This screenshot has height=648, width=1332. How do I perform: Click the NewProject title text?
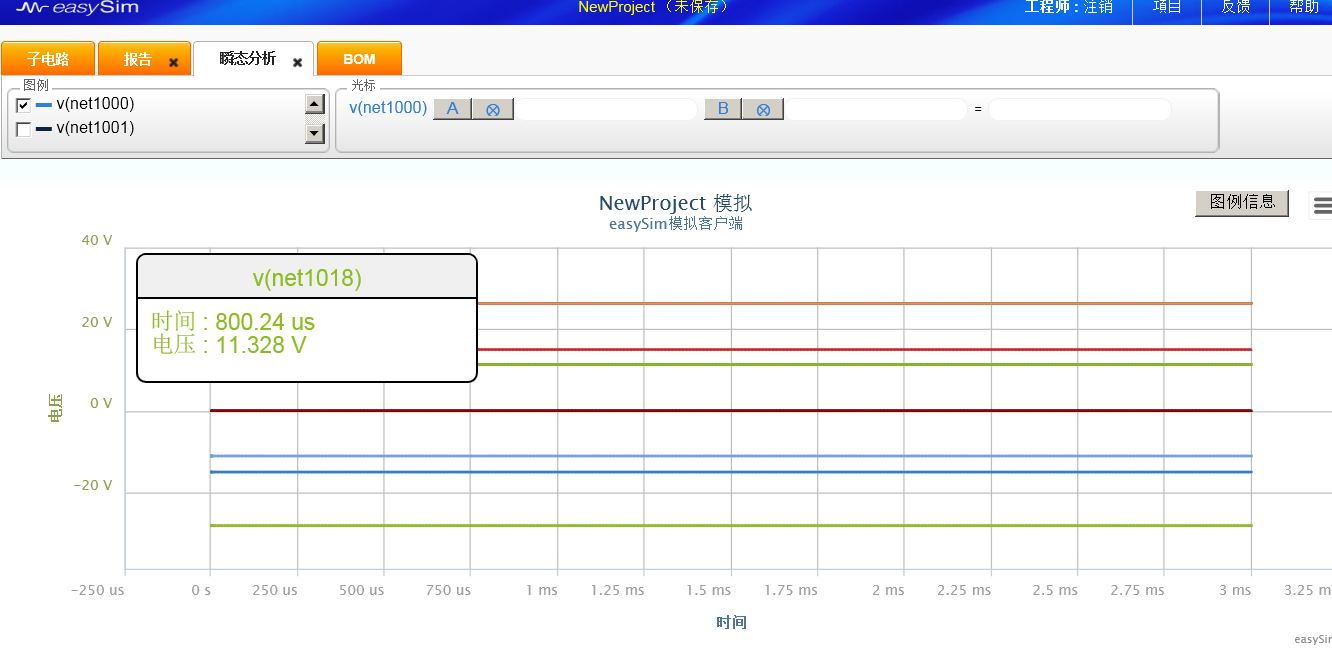(x=616, y=7)
